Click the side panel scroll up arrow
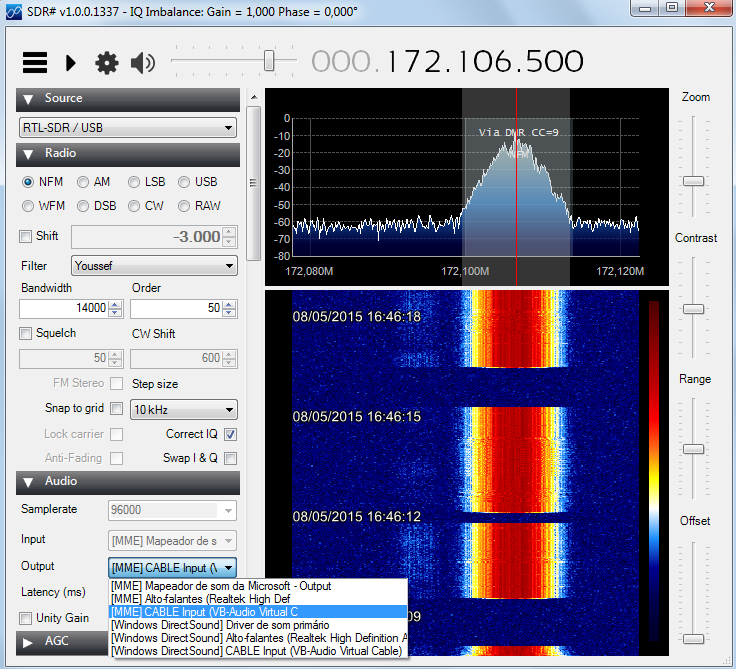The height and width of the screenshot is (669, 736). (254, 97)
